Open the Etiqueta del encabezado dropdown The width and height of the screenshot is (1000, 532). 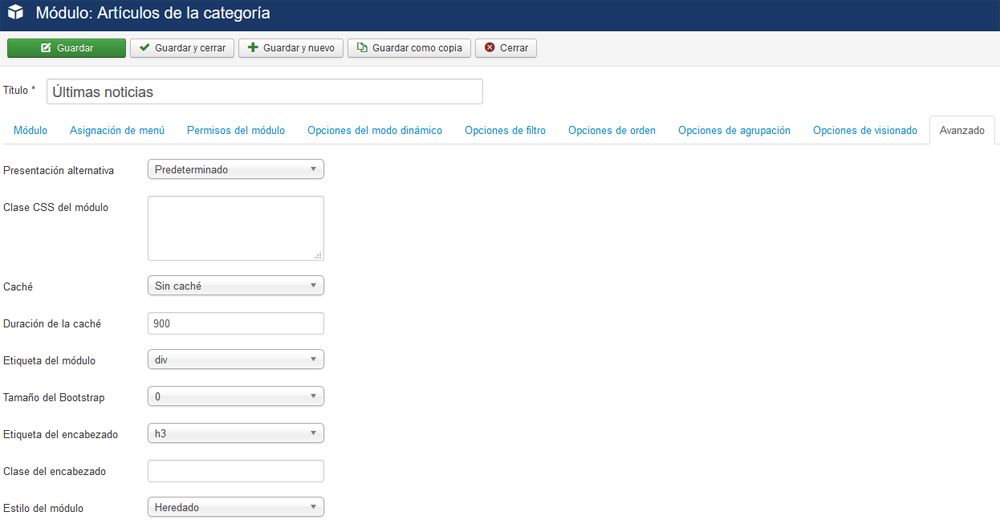point(236,434)
